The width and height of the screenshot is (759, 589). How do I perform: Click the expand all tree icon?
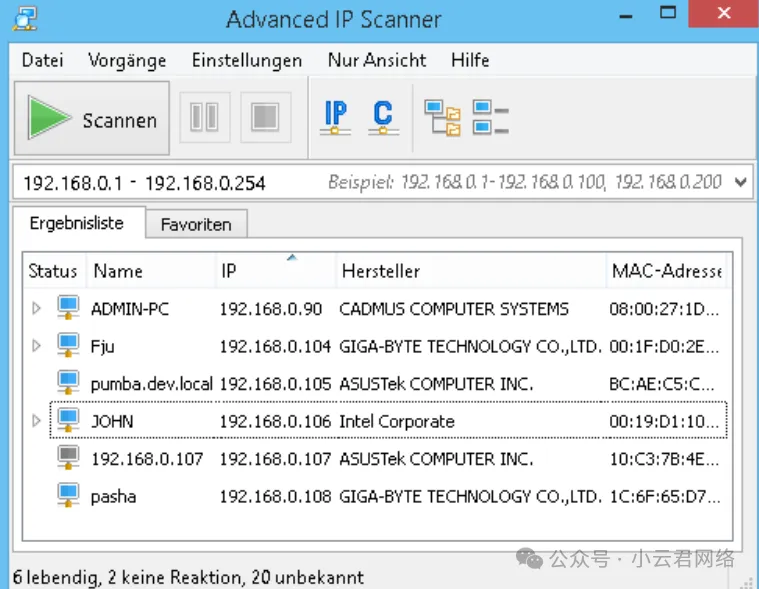tap(442, 118)
